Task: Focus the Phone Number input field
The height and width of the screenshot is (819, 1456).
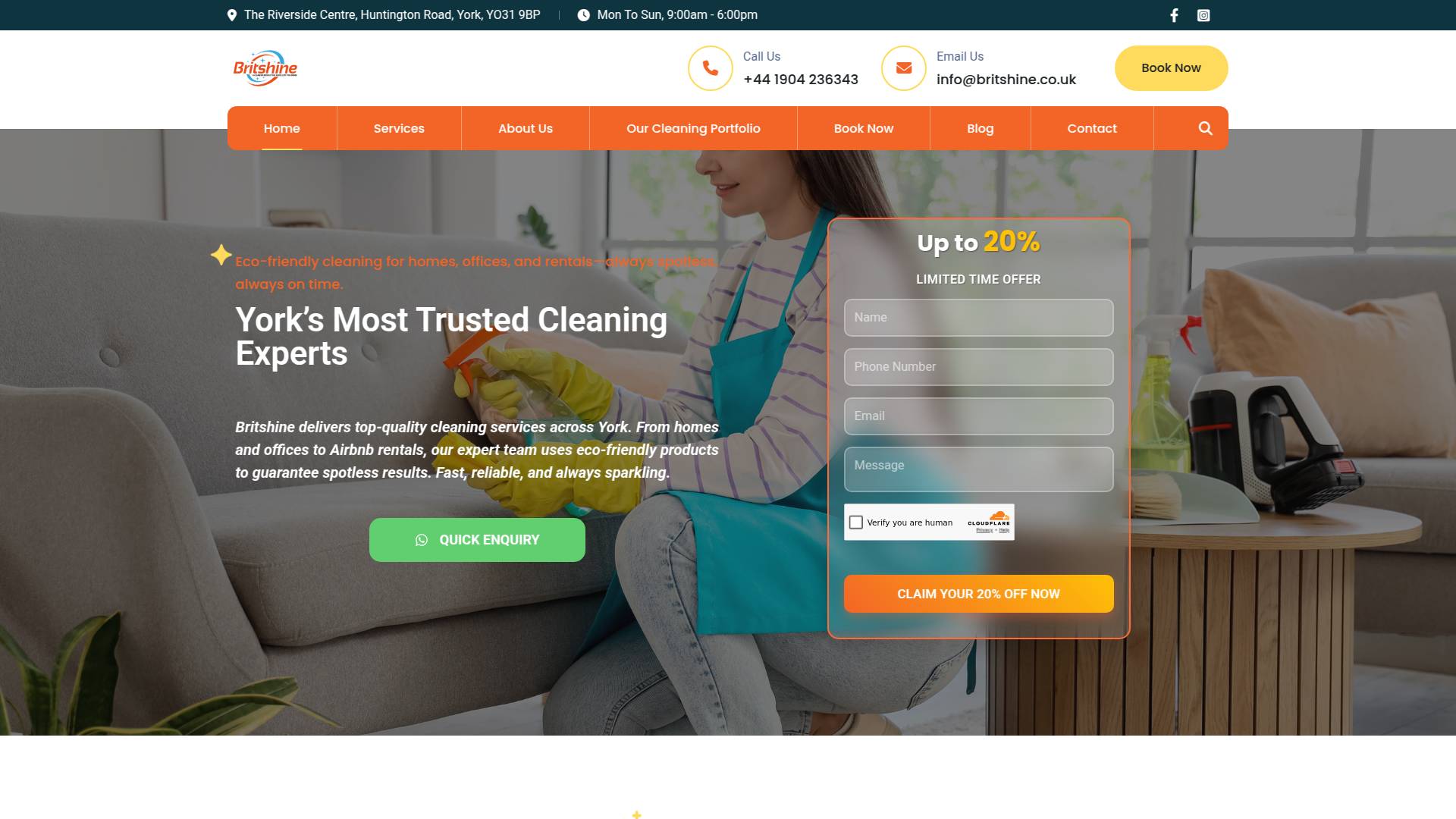Action: [x=978, y=367]
